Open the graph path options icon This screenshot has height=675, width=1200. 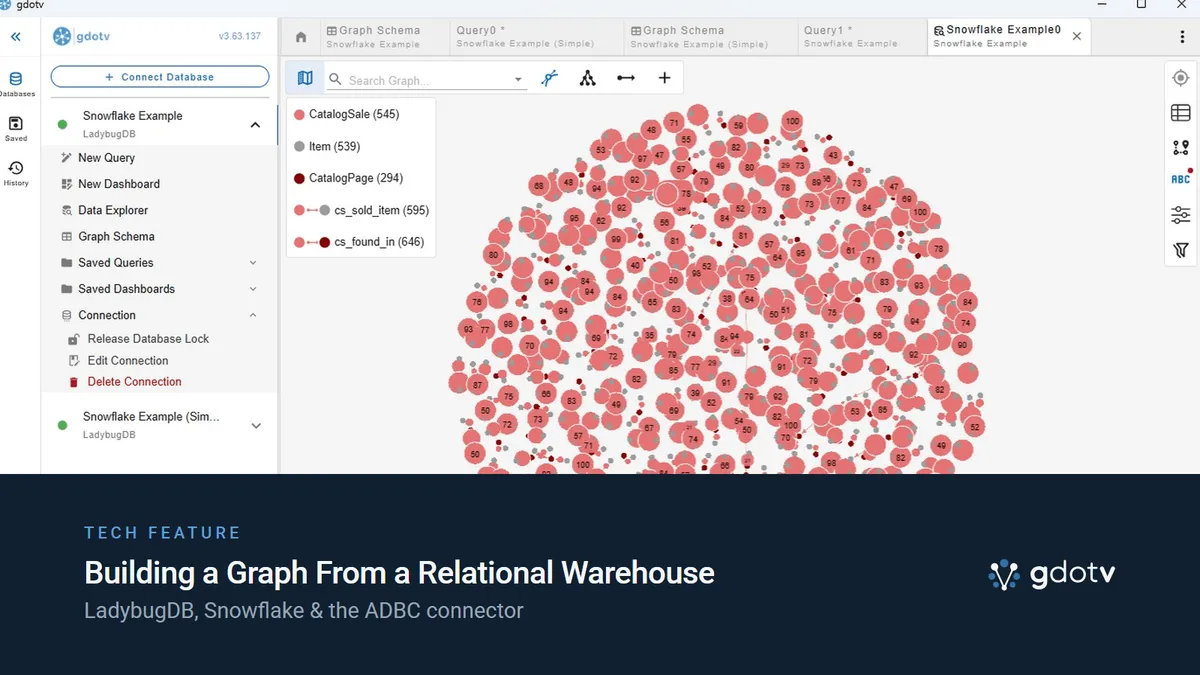pos(1181,147)
